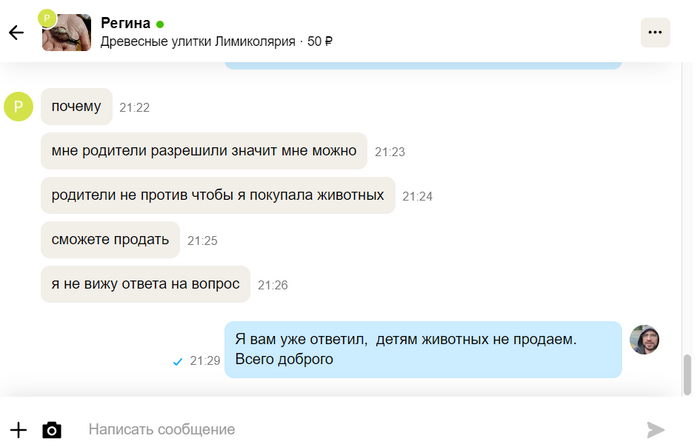Select the blue reply "Я вам уже ответил"
Screen dimensions: 700x447
tap(422, 349)
